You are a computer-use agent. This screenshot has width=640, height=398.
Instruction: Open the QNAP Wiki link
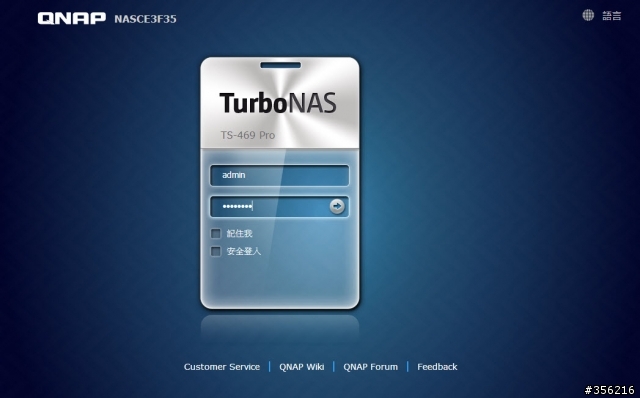pyautogui.click(x=302, y=367)
